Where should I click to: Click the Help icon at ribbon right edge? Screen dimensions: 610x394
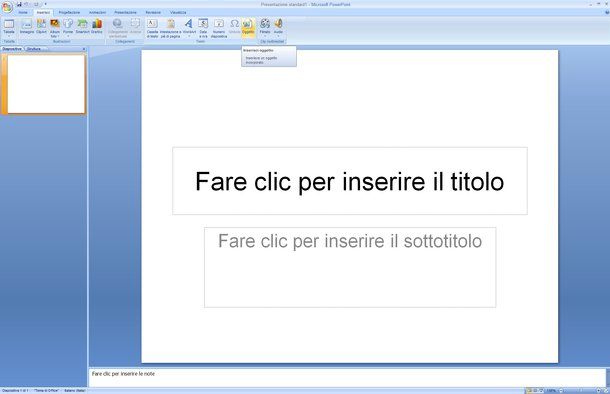pyautogui.click(x=607, y=12)
